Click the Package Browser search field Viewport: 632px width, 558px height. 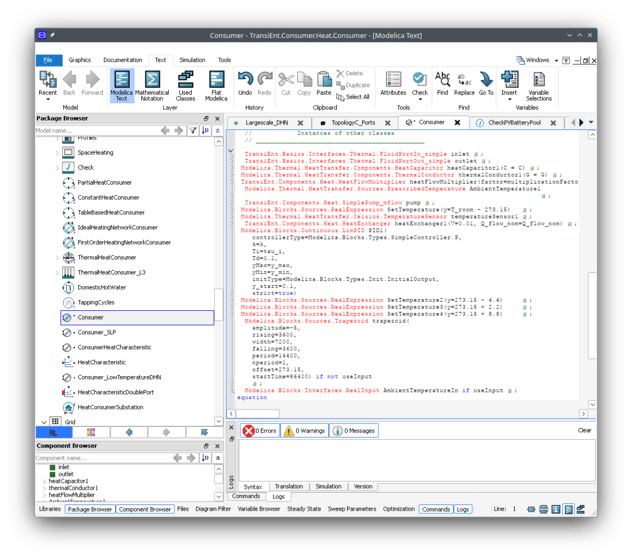(x=95, y=131)
